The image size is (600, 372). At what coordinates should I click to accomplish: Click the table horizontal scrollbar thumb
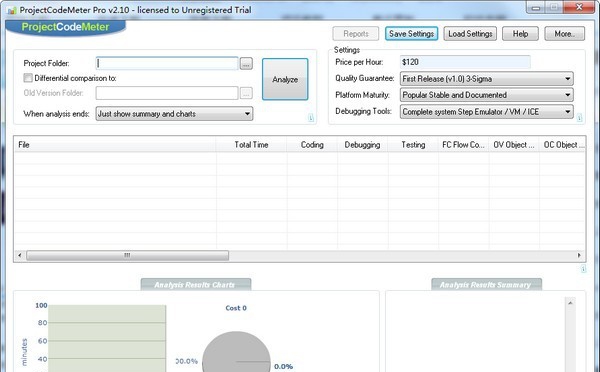pyautogui.click(x=127, y=255)
